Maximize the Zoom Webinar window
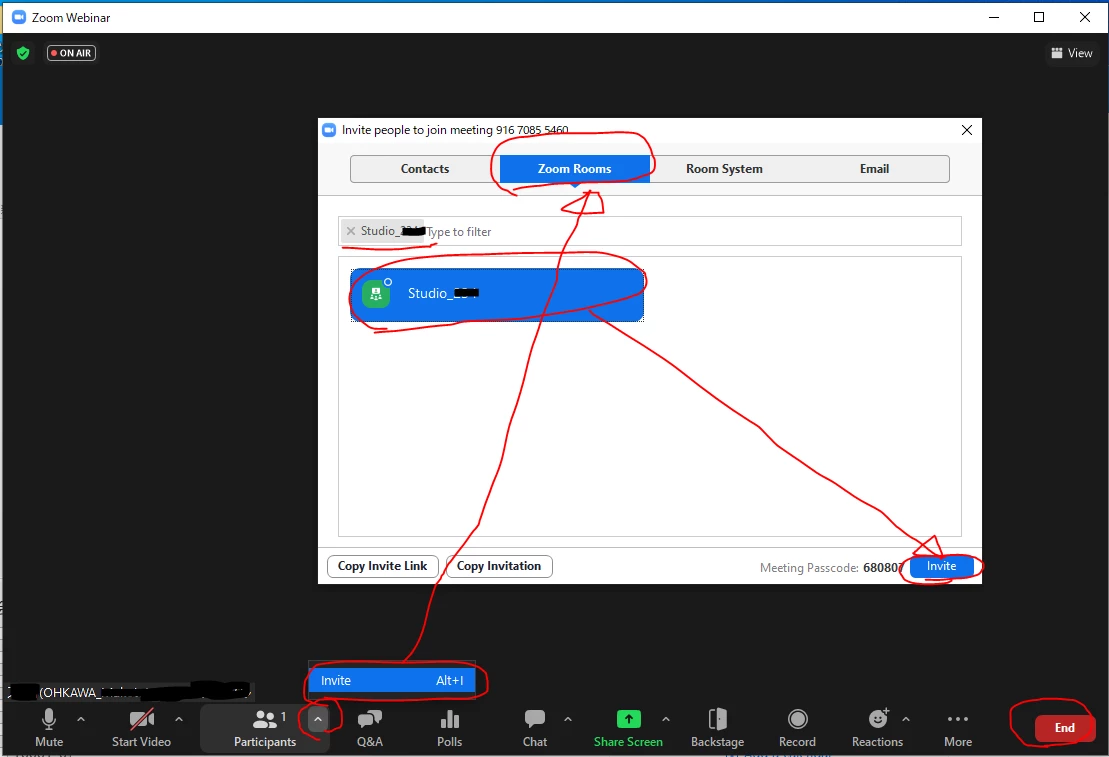 click(x=1039, y=17)
